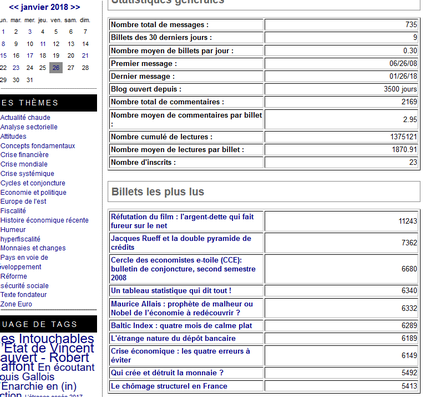Click the Enarchie en (in) tag

[x=39, y=386]
